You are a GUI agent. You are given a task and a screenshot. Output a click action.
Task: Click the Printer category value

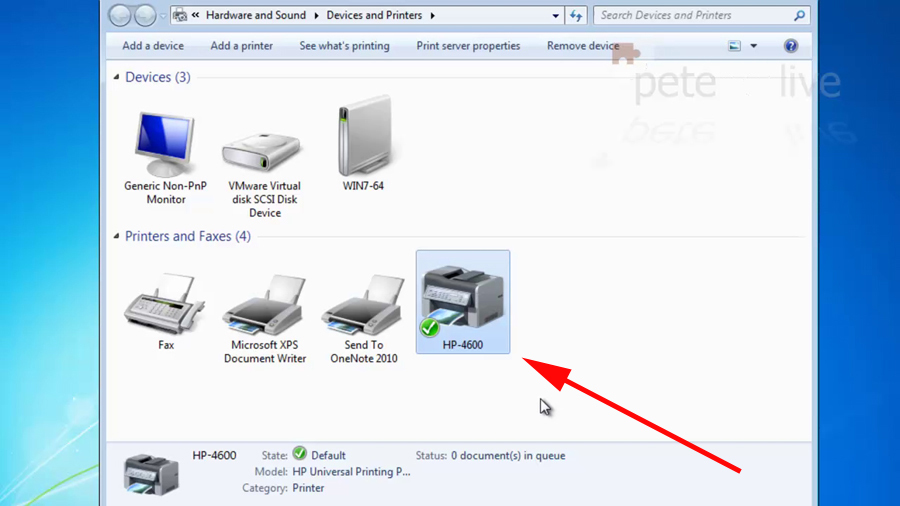click(308, 488)
